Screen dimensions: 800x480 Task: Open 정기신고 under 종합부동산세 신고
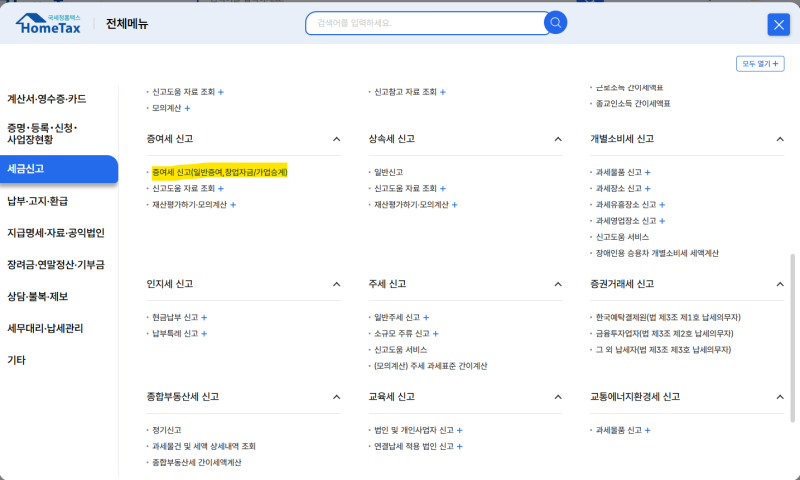click(x=167, y=431)
